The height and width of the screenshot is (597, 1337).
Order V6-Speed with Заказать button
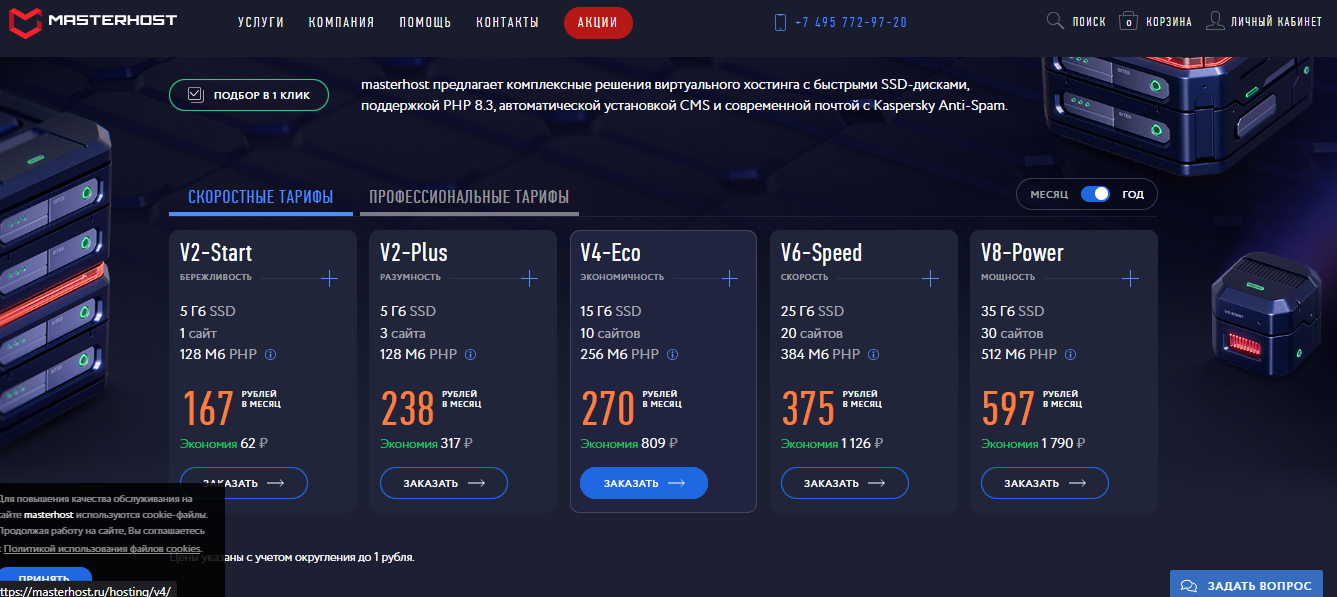(x=845, y=483)
